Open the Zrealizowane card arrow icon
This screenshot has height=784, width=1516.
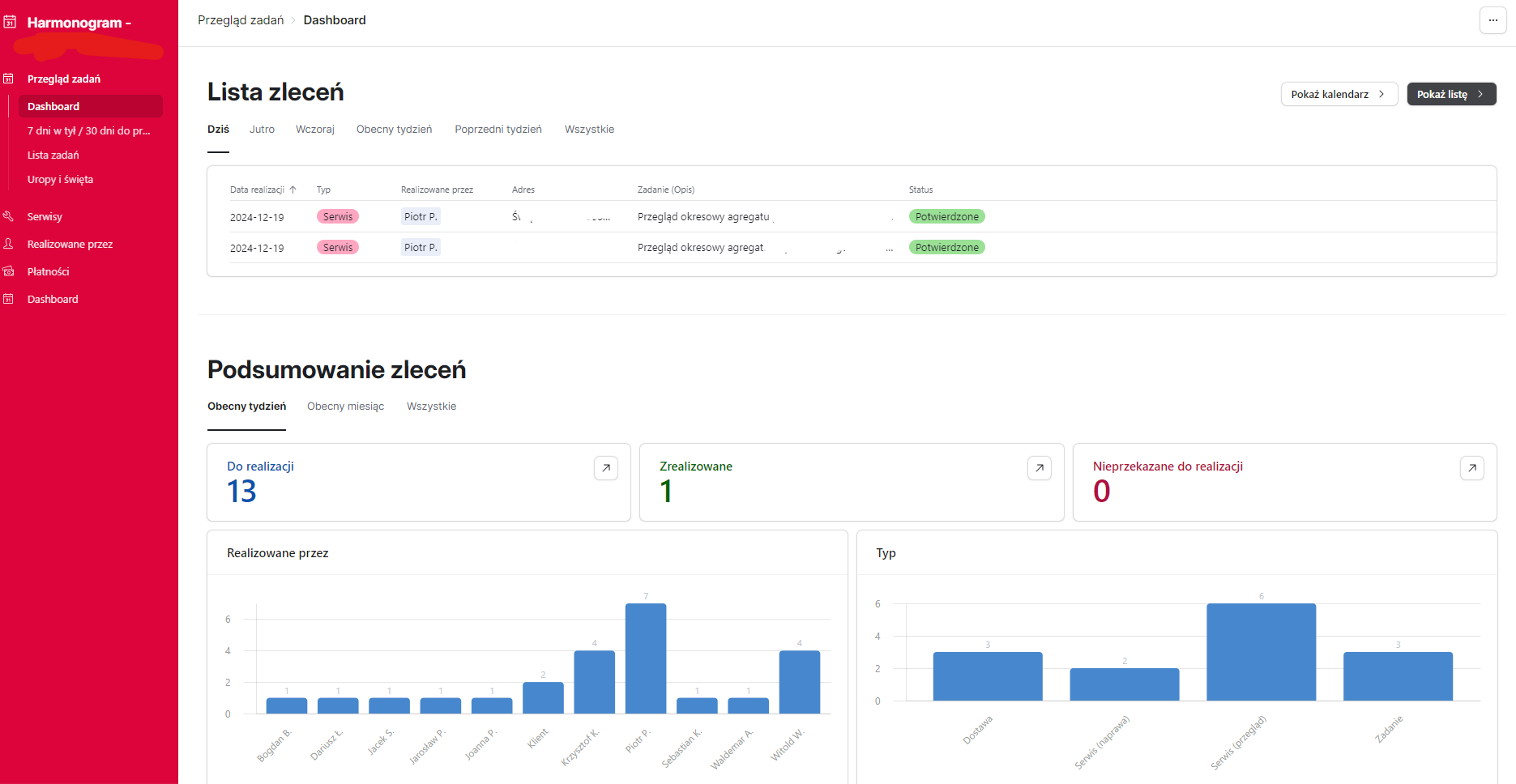(x=1040, y=468)
